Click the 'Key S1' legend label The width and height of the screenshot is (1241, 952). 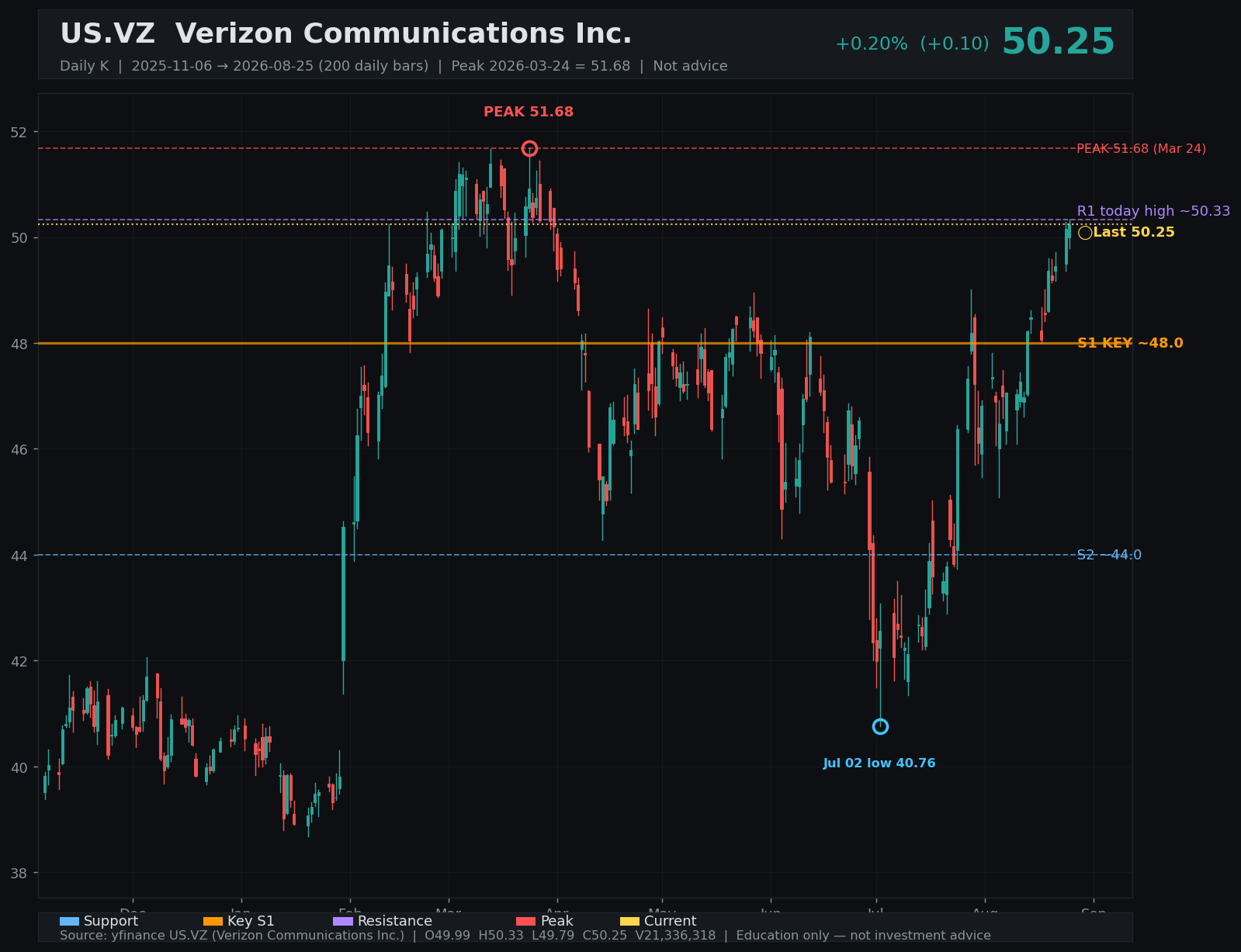pyautogui.click(x=251, y=921)
